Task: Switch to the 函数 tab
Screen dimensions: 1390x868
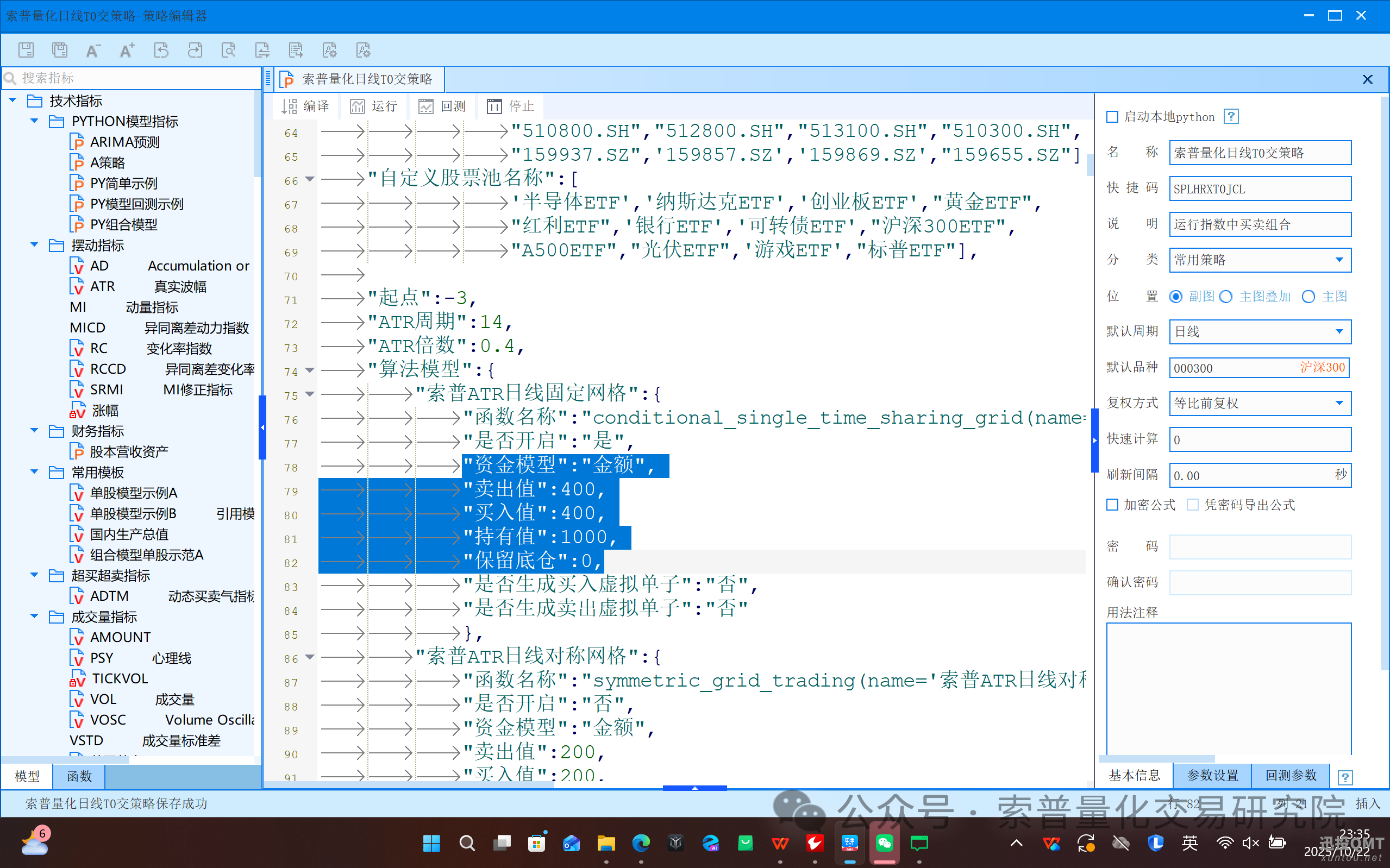Action: (x=79, y=776)
